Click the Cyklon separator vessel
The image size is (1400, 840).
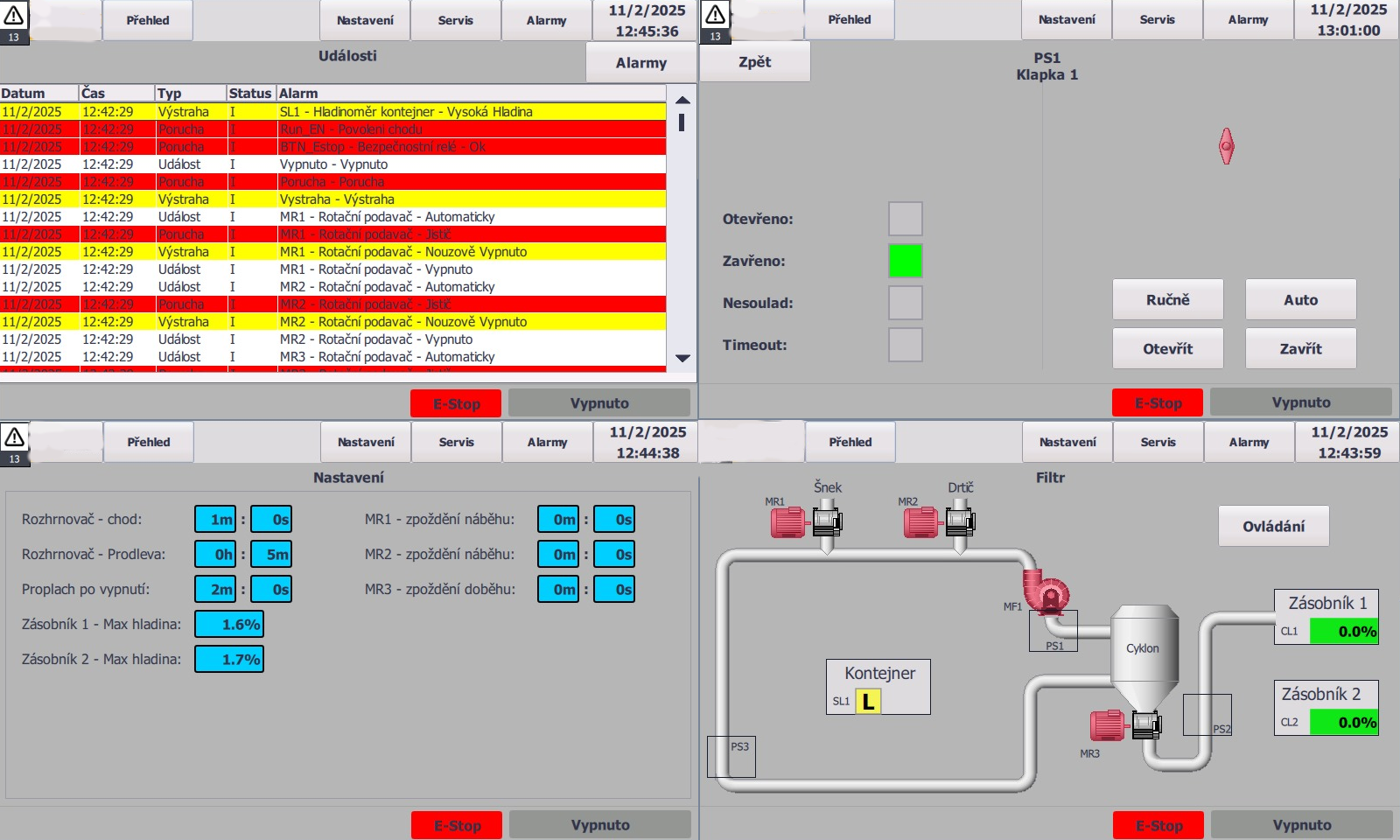pos(1144,652)
